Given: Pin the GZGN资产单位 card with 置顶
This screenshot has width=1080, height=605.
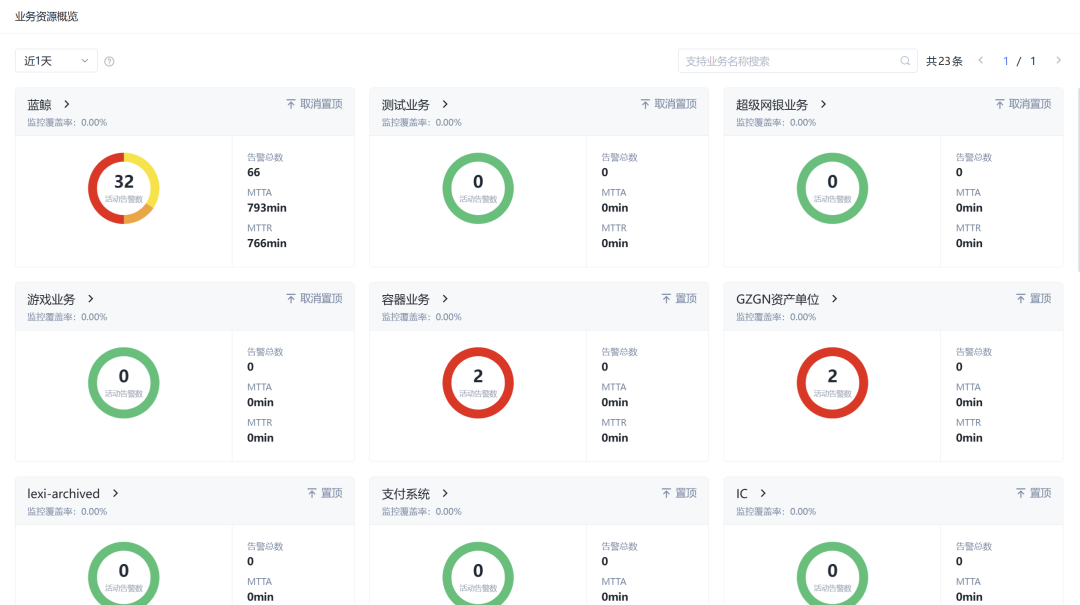Looking at the screenshot, I should [1033, 298].
